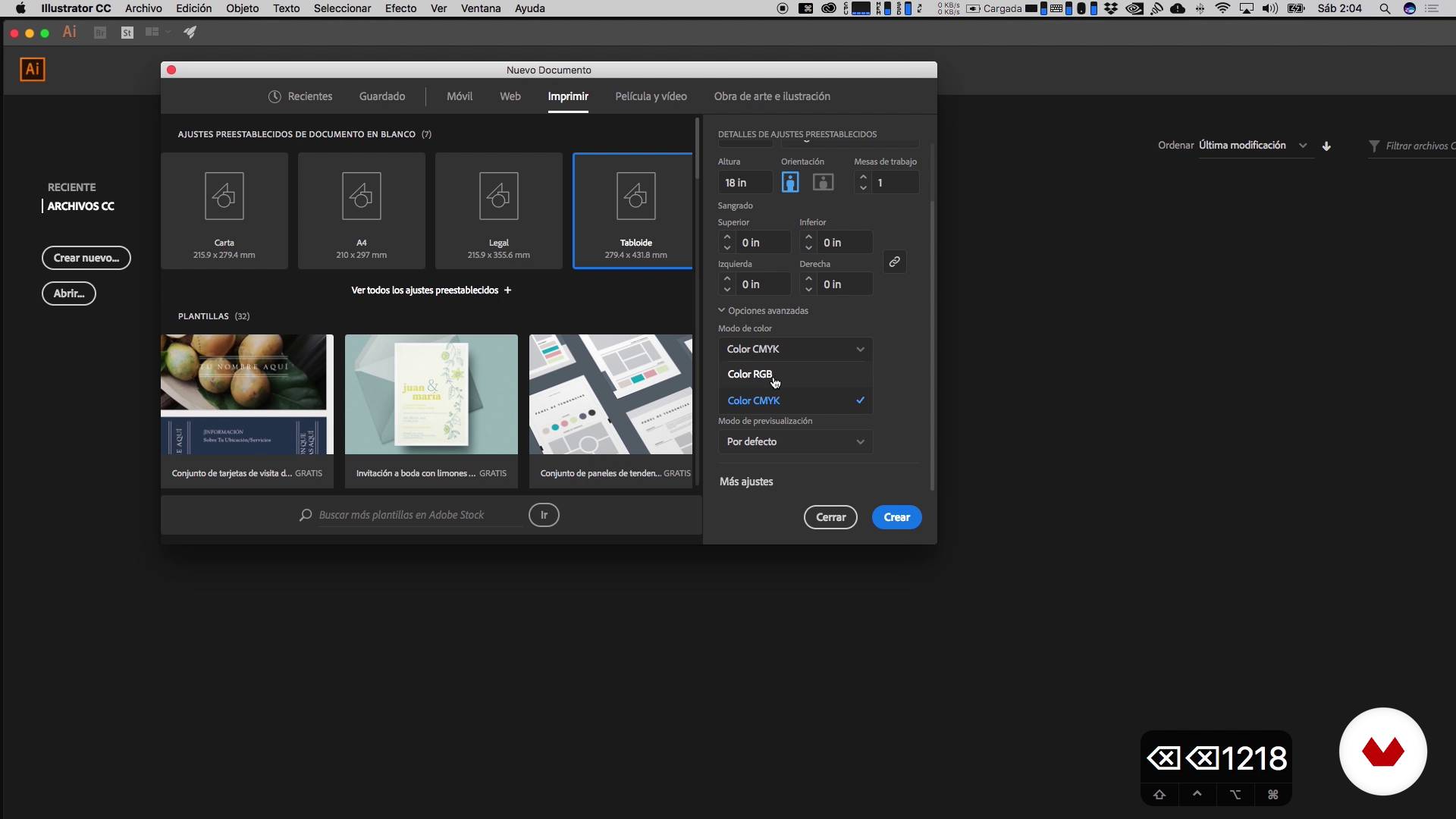Decrease Inferior bleed value
The image size is (1456, 819).
click(808, 247)
